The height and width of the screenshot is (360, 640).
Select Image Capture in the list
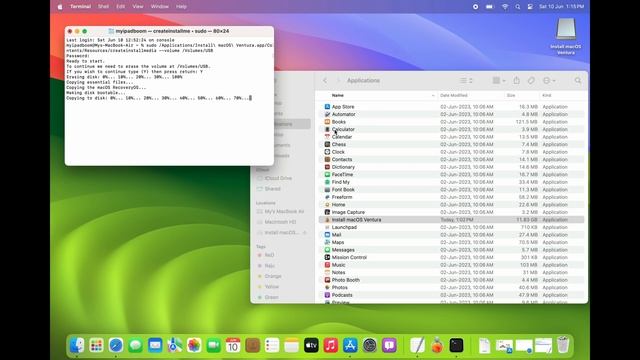coord(451,212)
